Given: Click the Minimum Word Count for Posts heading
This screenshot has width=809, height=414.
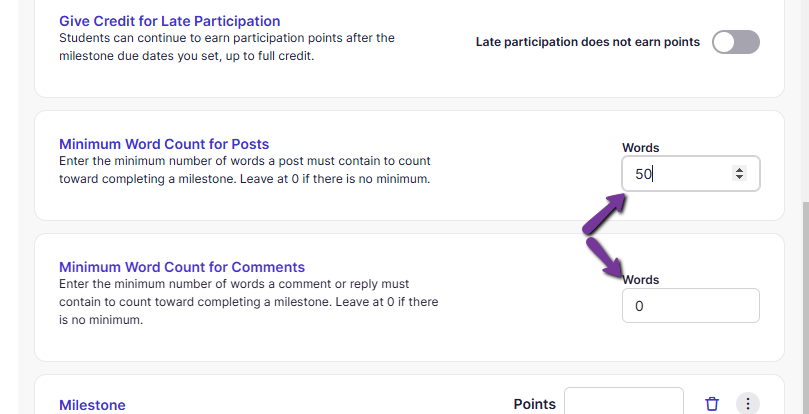Looking at the screenshot, I should (164, 144).
